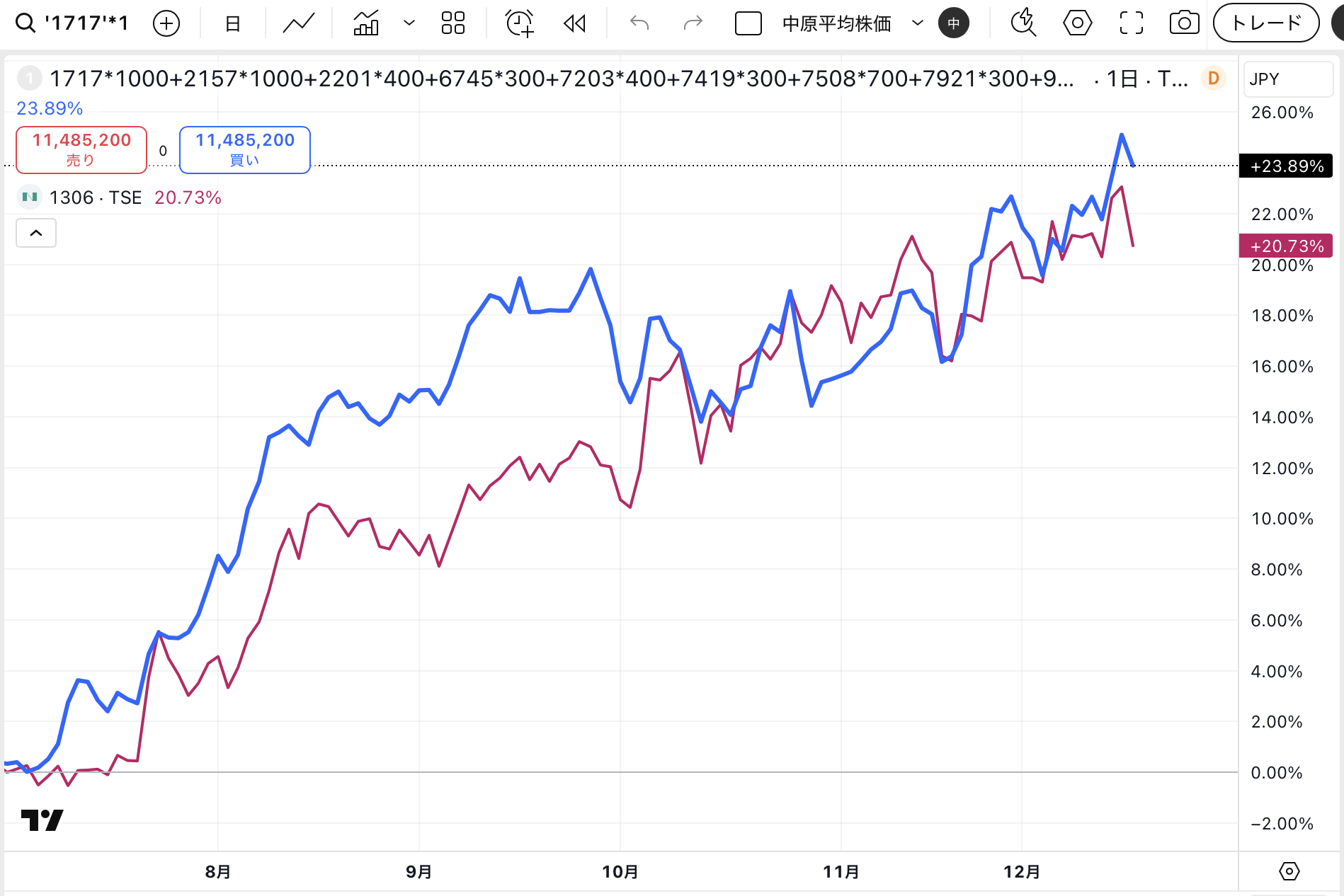Open chart settings hexagon icon in toolbar
This screenshot has width=1344, height=896.
point(1077,23)
